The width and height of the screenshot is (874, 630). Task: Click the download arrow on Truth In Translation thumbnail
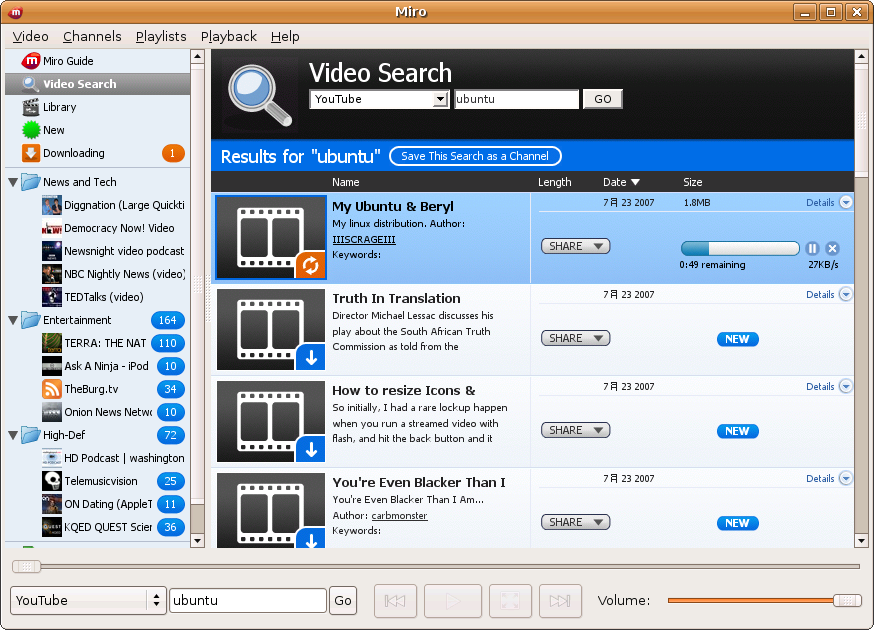pyautogui.click(x=311, y=357)
